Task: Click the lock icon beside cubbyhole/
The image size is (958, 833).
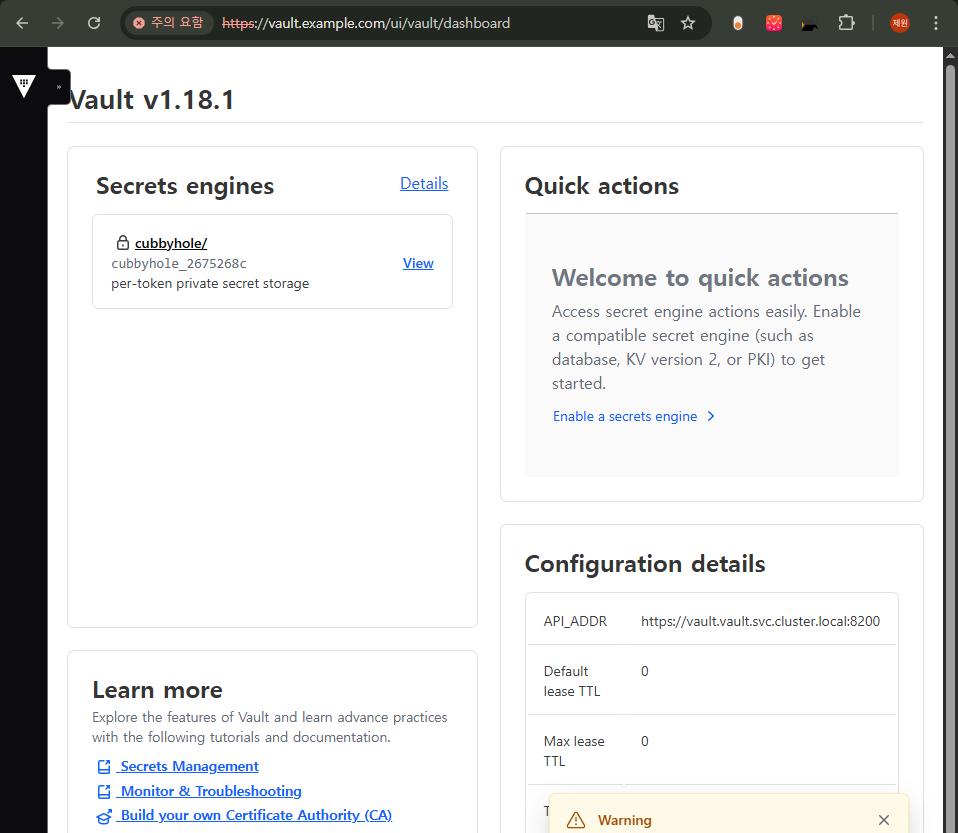Action: (x=123, y=243)
